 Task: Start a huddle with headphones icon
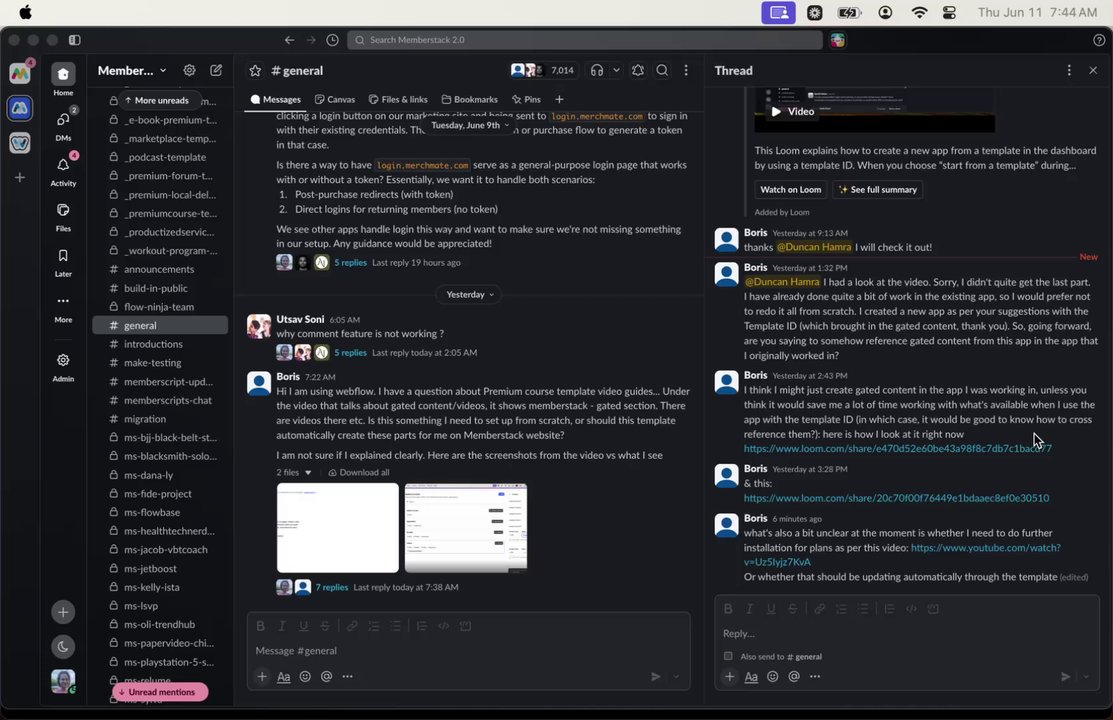point(597,70)
